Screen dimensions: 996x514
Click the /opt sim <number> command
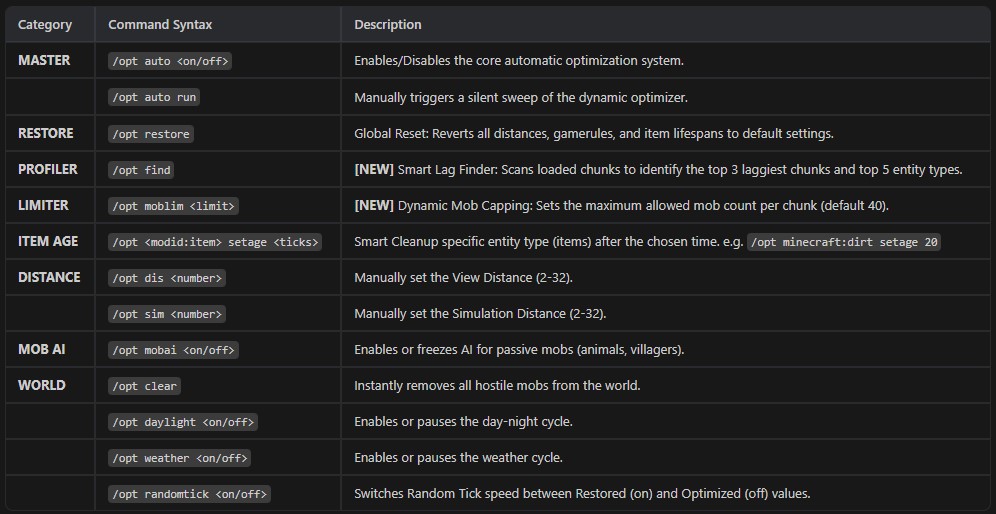click(x=166, y=314)
